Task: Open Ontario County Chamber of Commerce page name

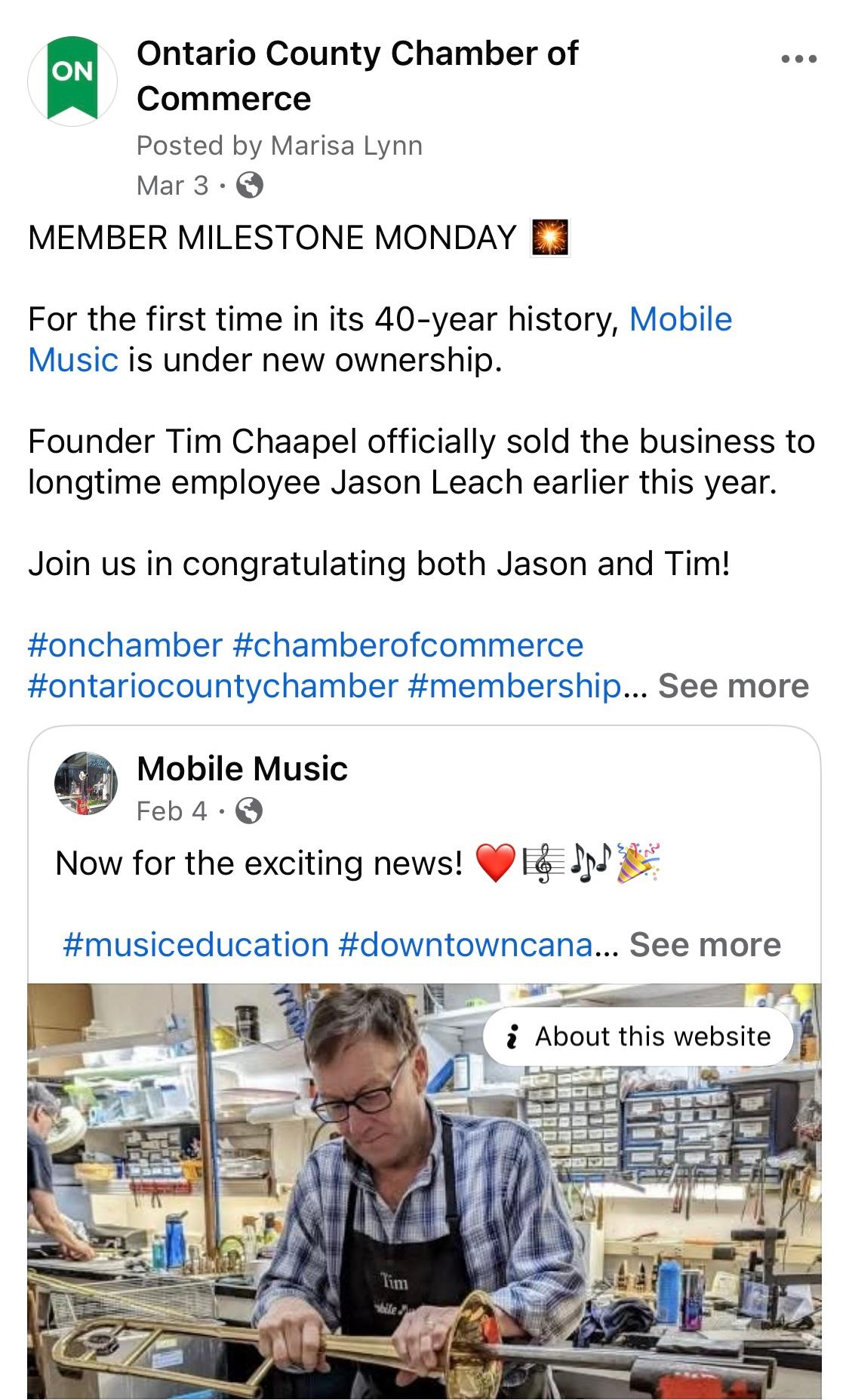Action: [x=357, y=75]
